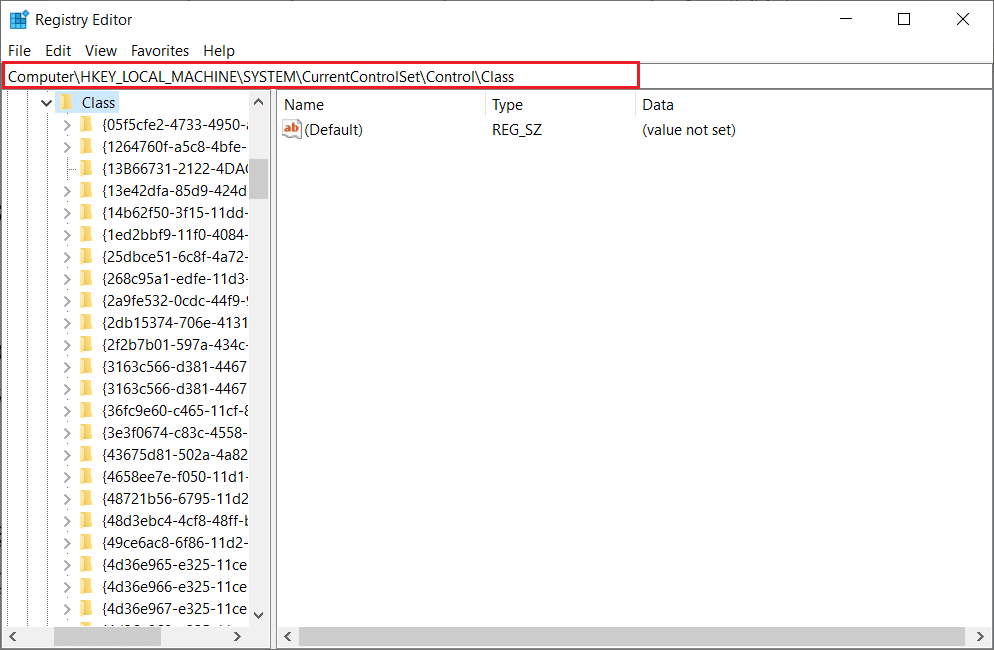Click folder icon next to {4658ee7e-f050-11d1 key
The height and width of the screenshot is (650, 994).
click(x=87, y=476)
